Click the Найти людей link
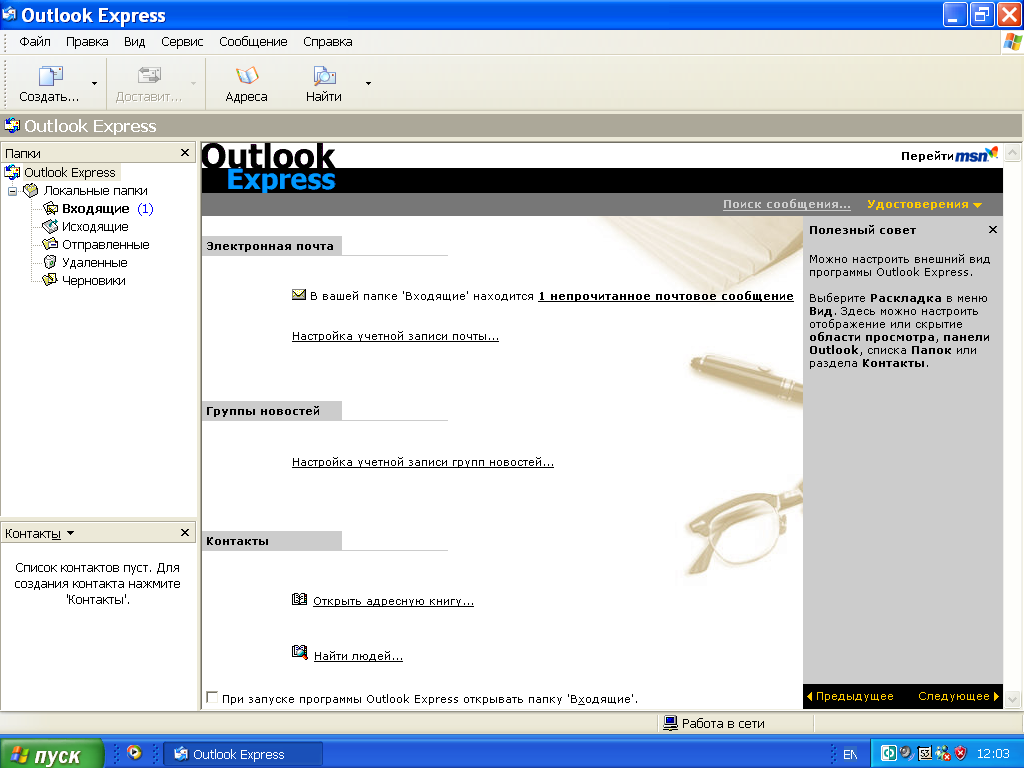The height and width of the screenshot is (768, 1024). click(x=358, y=656)
